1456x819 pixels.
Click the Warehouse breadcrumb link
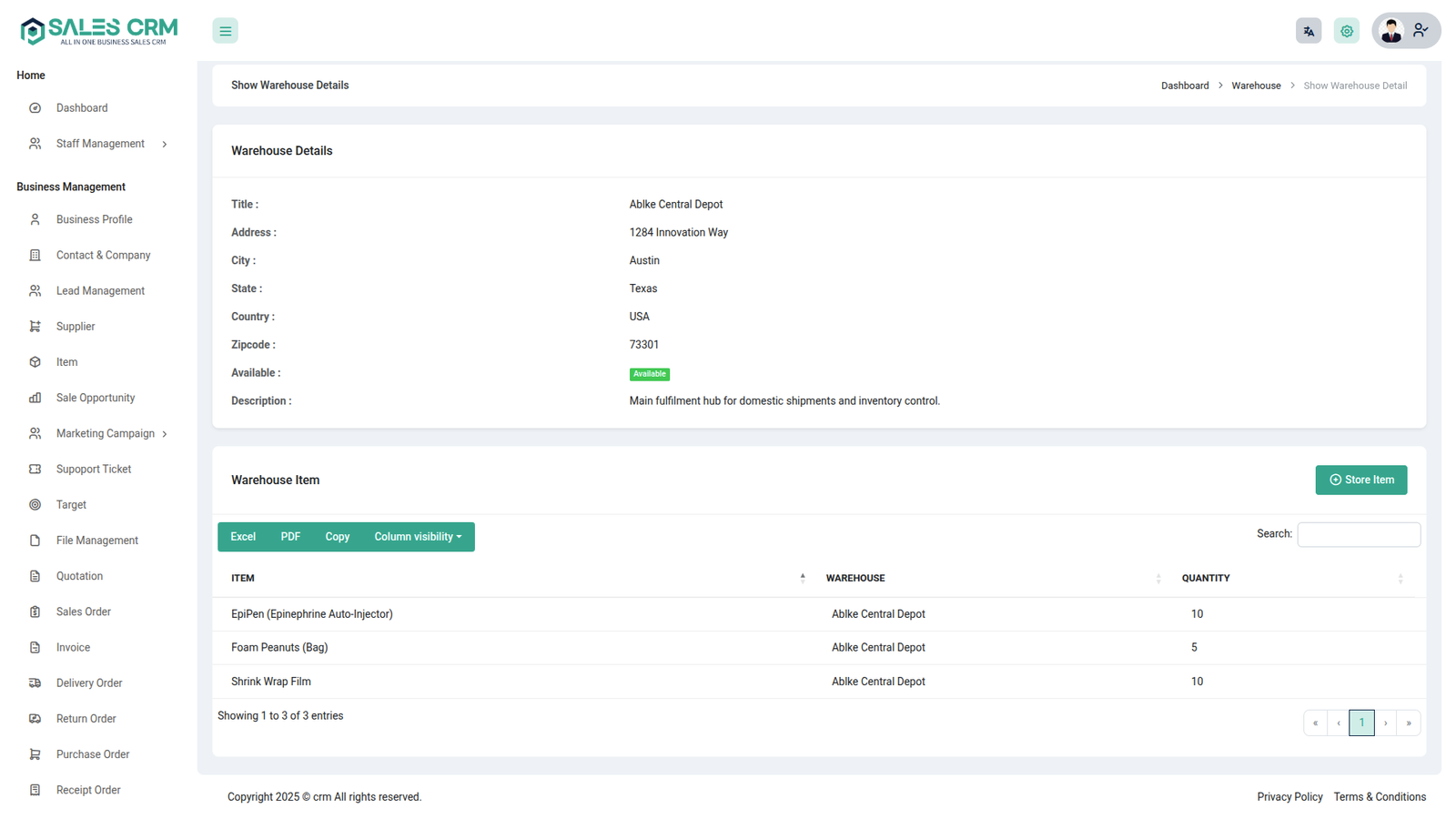tap(1256, 86)
